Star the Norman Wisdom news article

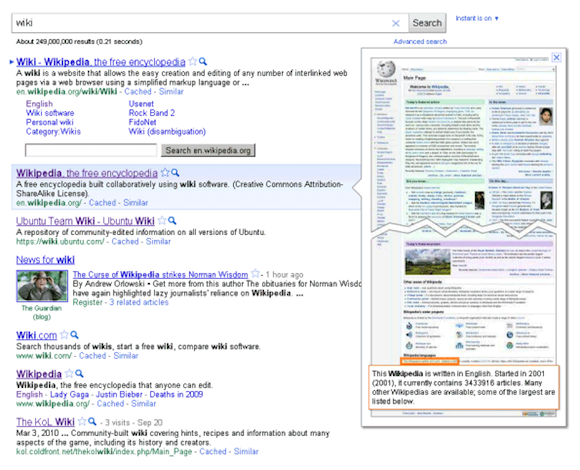pos(255,274)
